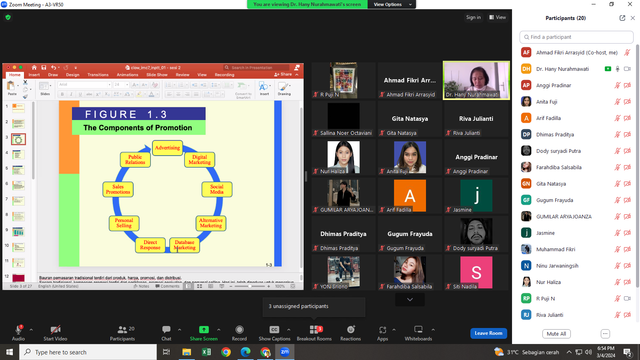Screen dimensions: 640x360
Task: Expand share options arrow next to Share Screen
Action: 219,330
